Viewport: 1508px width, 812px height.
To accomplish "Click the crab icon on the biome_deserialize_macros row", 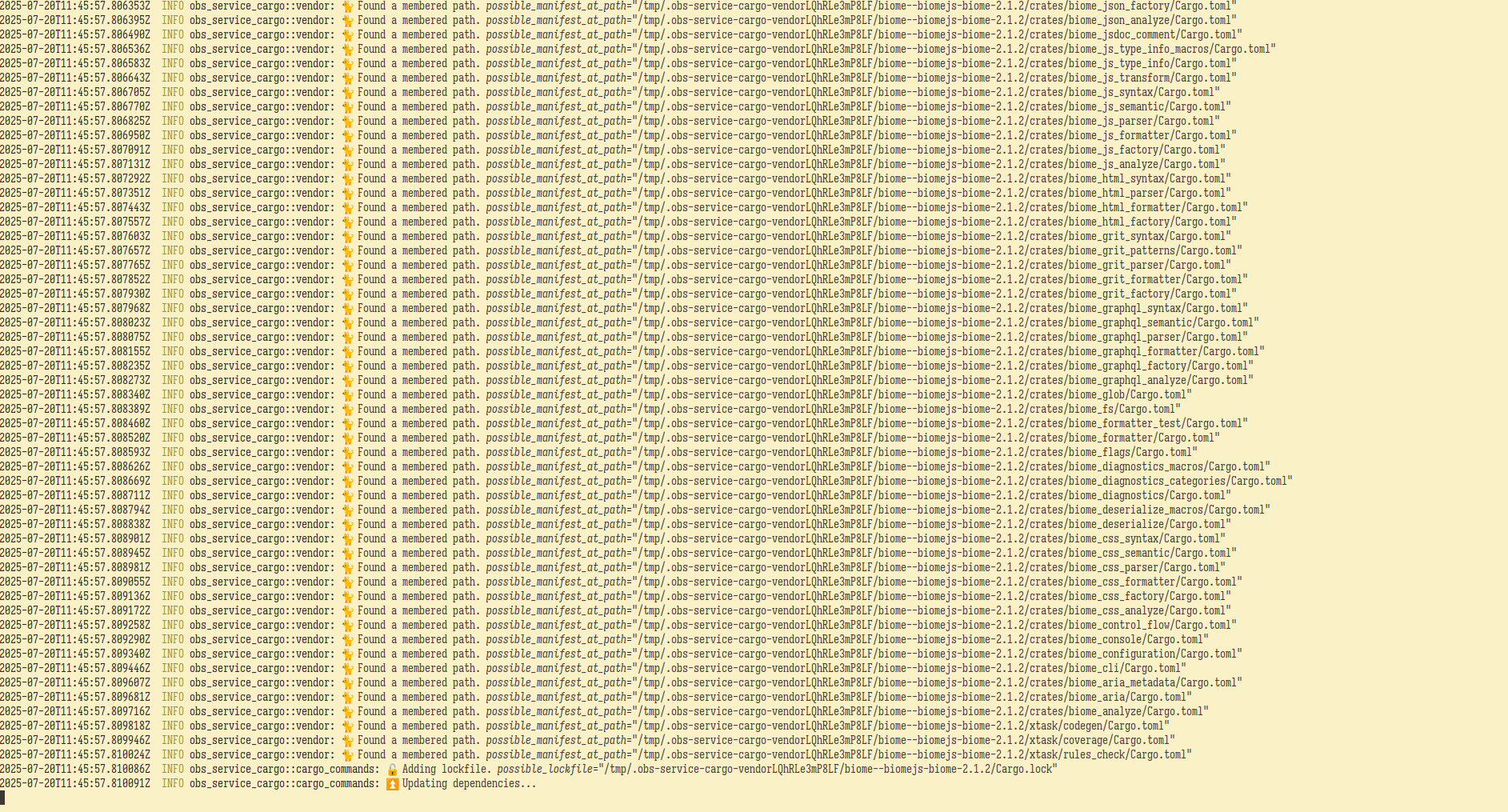I will [347, 510].
